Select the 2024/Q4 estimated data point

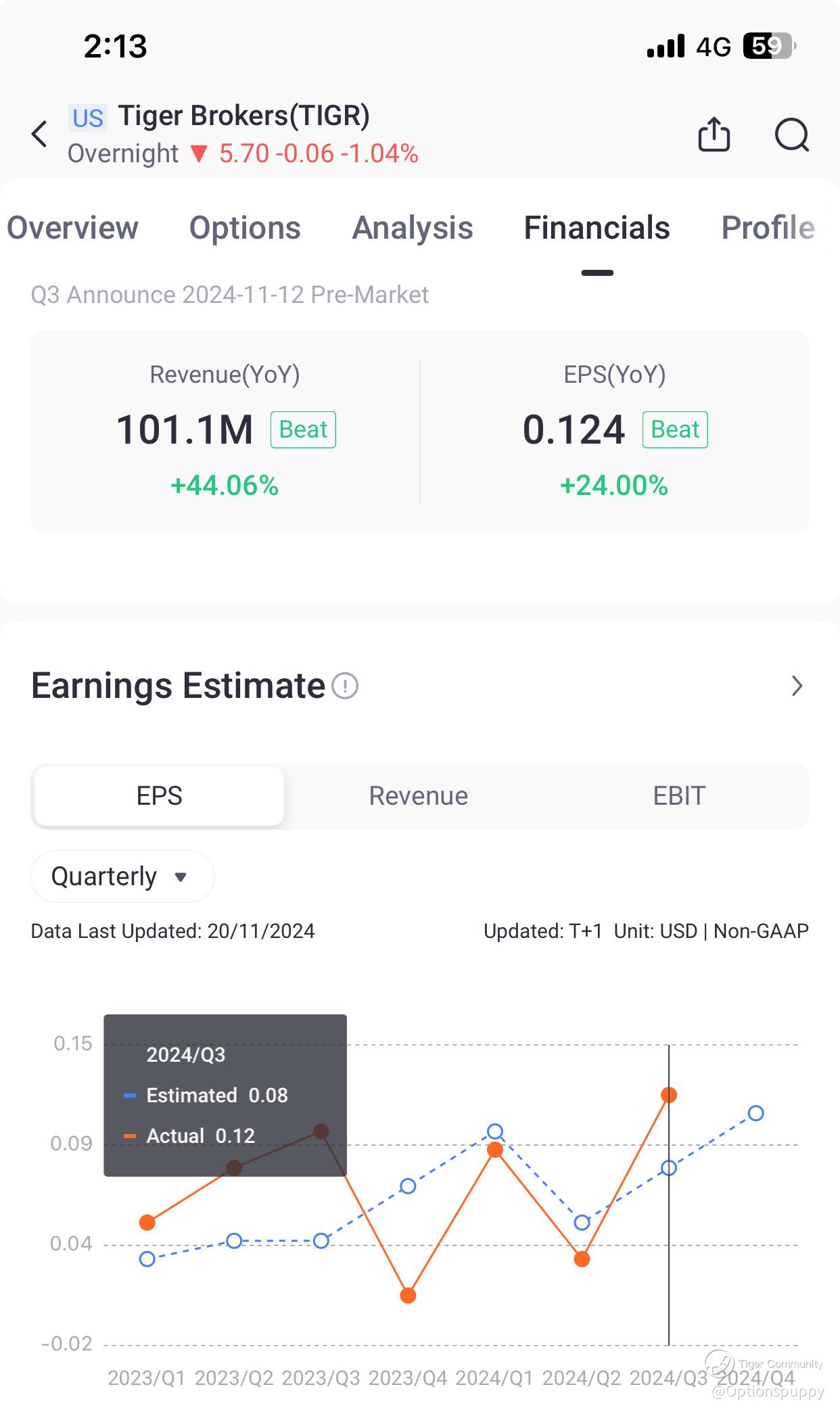click(x=756, y=1113)
